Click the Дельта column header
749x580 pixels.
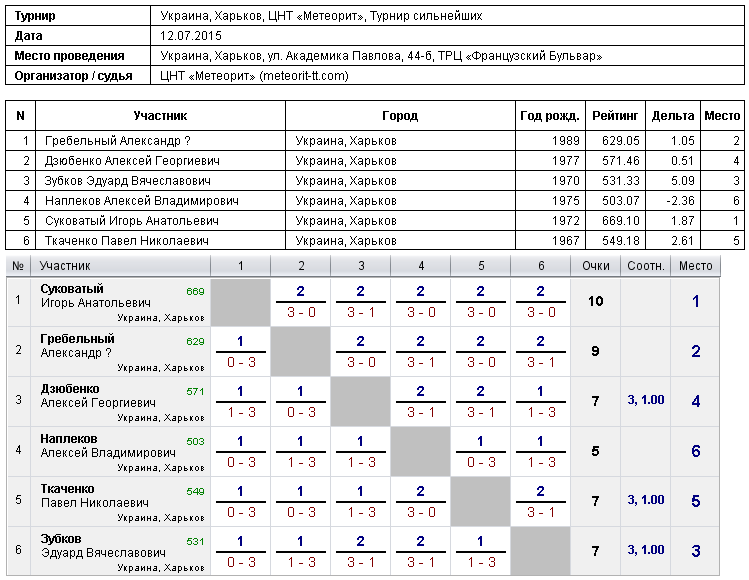[x=673, y=116]
